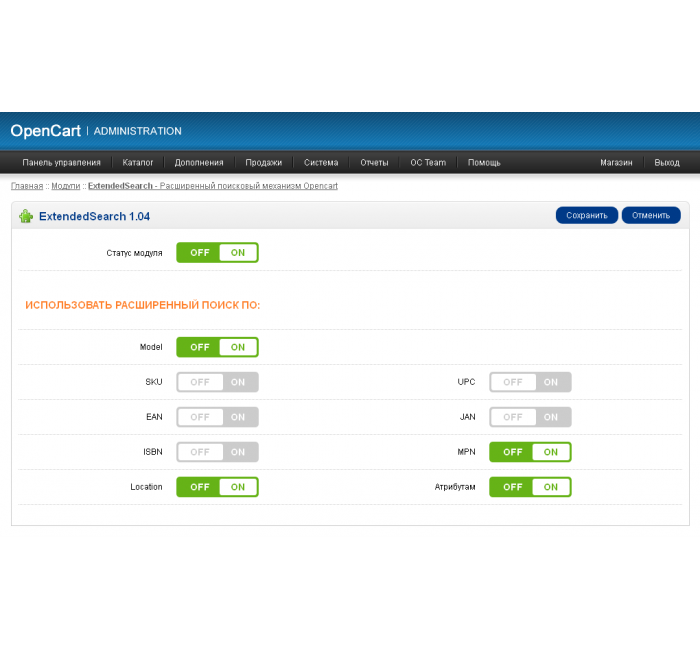Image resolution: width=700 pixels, height=650 pixels.
Task: Click the Использовать расширенный поиск по heading
Action: [x=142, y=305]
